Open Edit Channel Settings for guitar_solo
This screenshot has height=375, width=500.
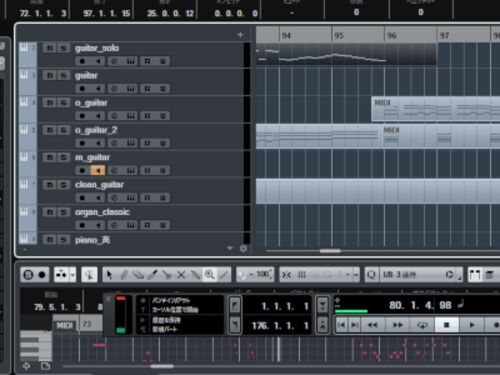[114, 61]
